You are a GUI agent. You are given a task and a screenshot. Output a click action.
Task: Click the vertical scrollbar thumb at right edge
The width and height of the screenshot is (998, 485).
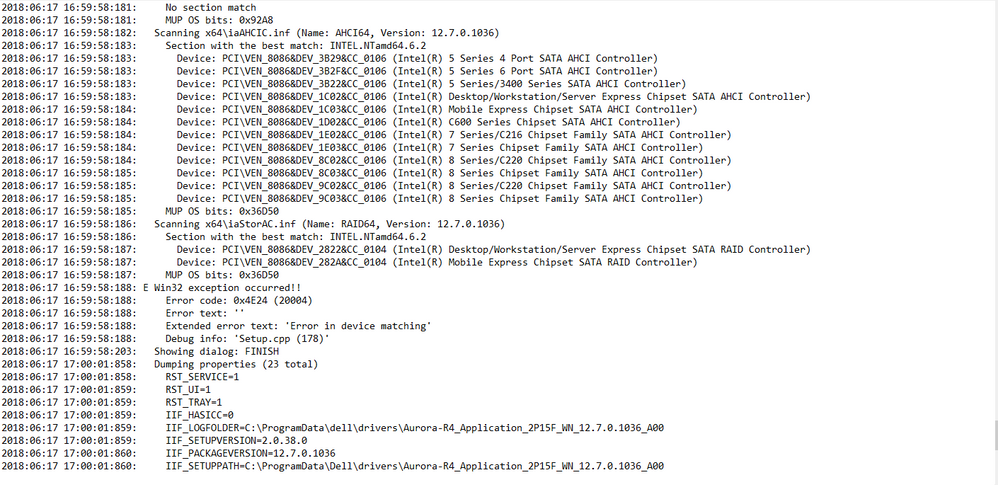pos(995,435)
